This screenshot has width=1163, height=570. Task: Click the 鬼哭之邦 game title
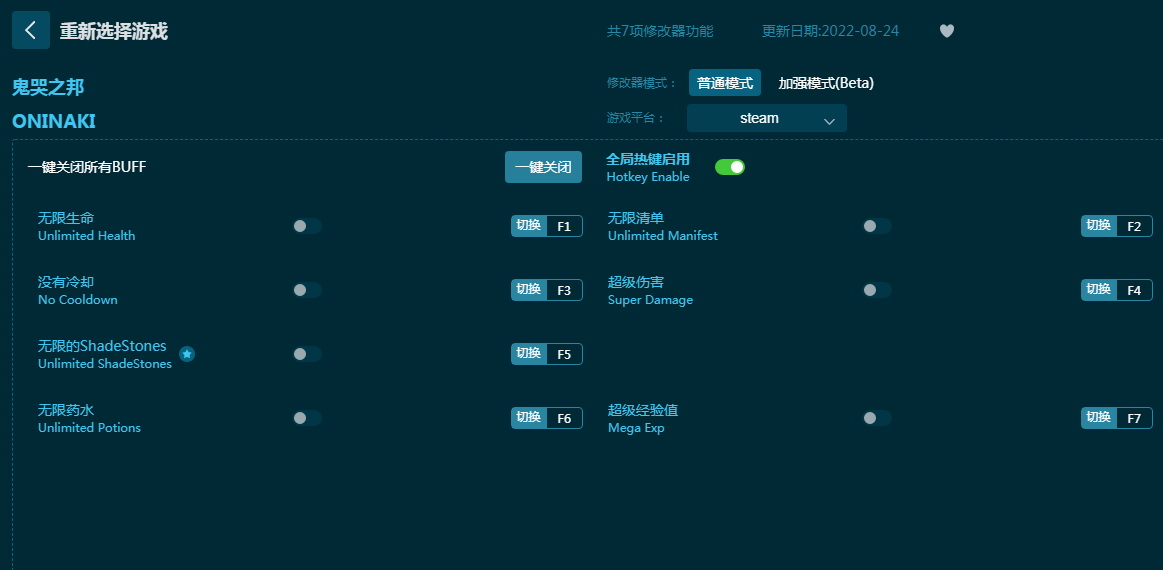(48, 88)
